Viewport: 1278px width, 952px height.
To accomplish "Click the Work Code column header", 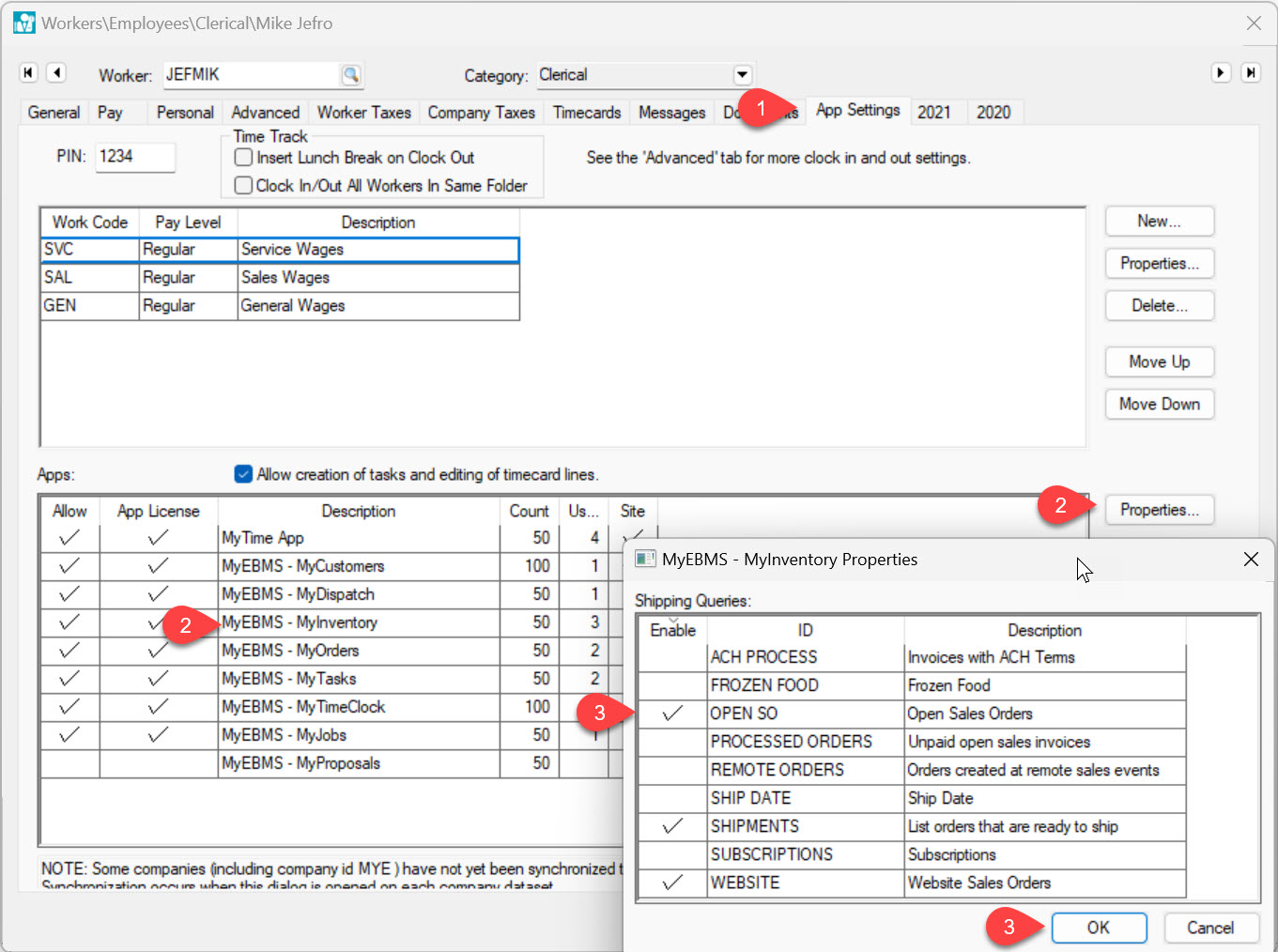I will (x=90, y=223).
